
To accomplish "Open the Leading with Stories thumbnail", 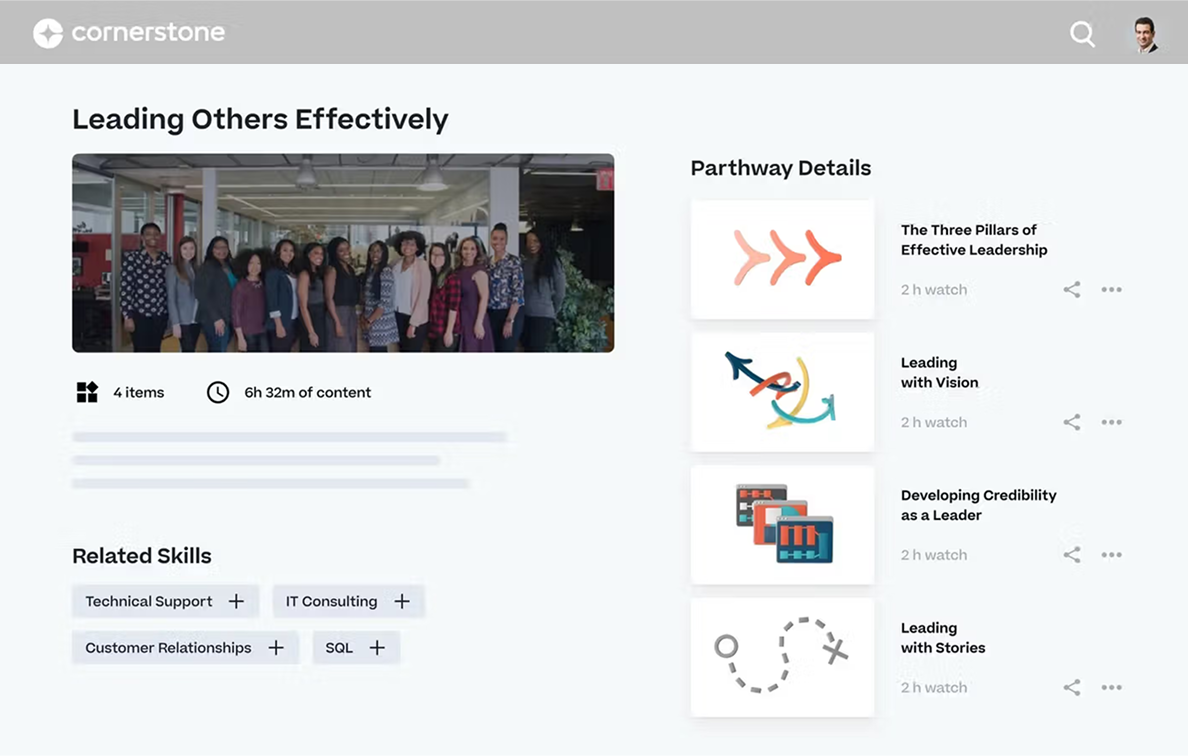I will [782, 657].
